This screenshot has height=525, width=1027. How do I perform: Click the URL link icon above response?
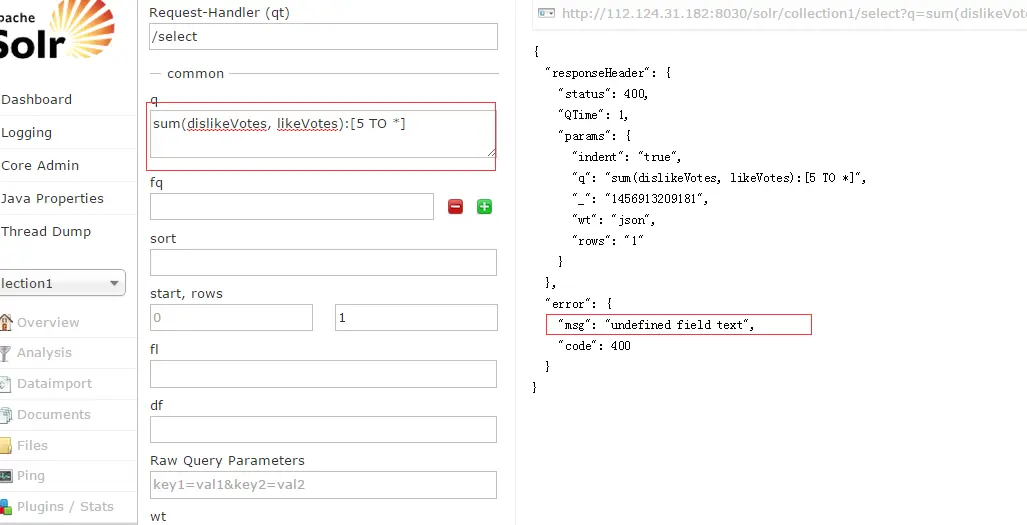click(546, 13)
